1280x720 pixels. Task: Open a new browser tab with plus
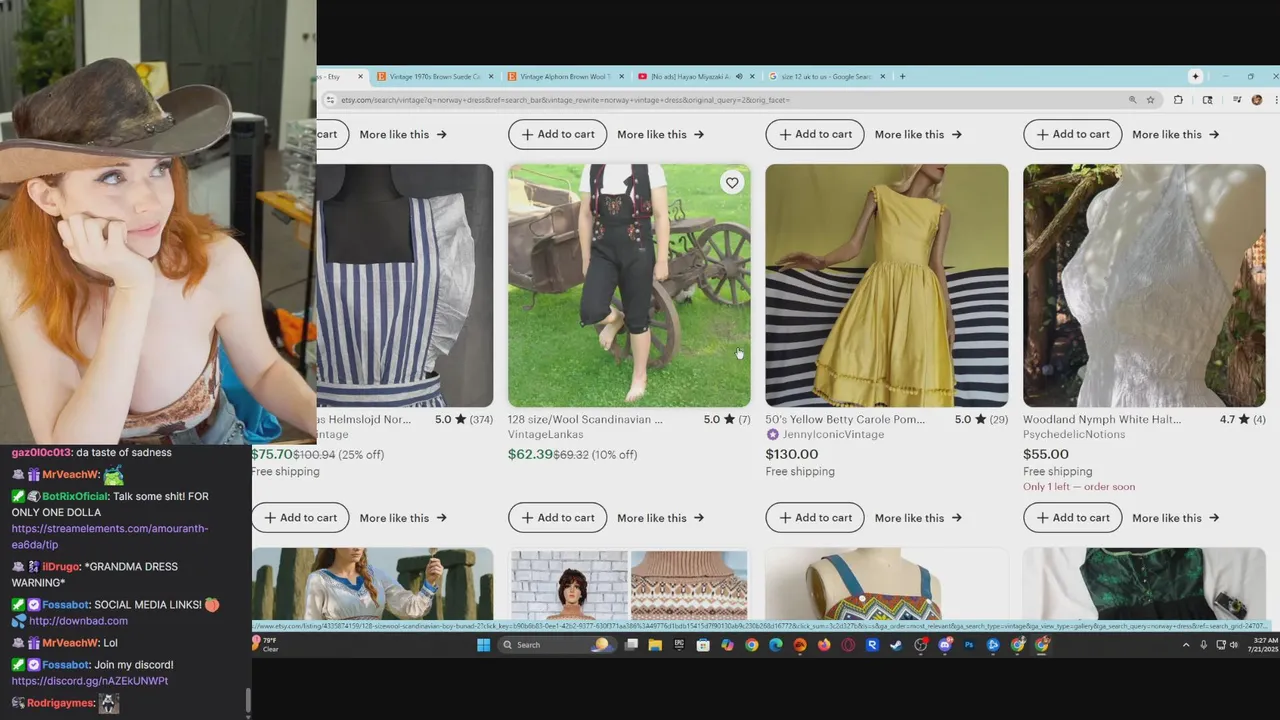902,76
